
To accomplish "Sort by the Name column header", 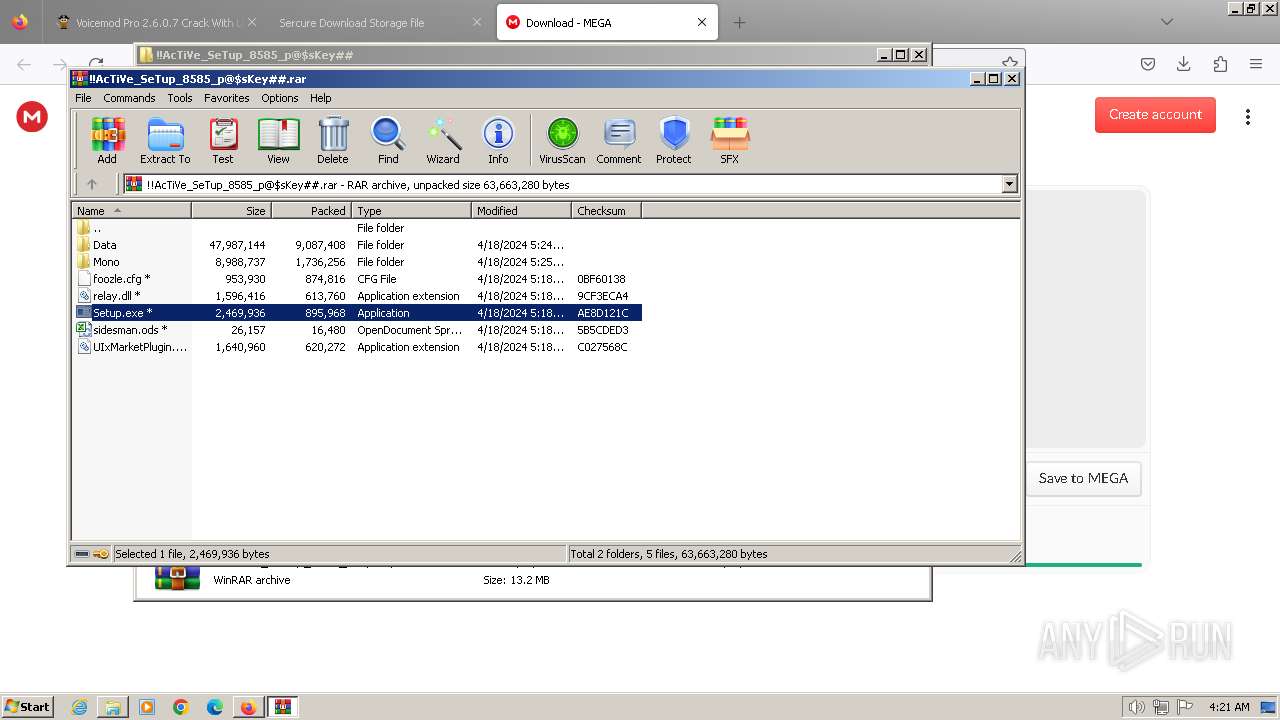I will [x=131, y=211].
